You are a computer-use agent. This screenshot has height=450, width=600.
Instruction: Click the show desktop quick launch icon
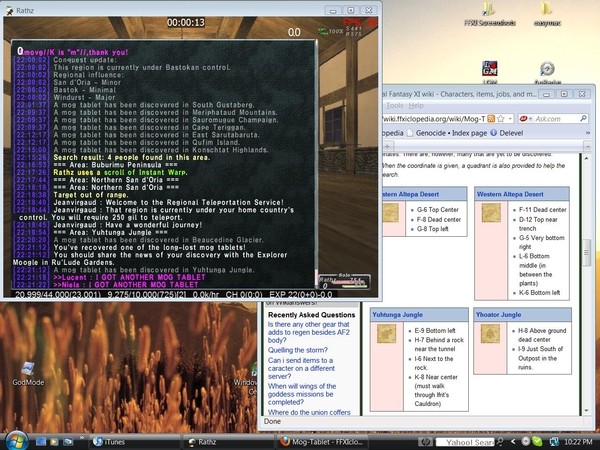pyautogui.click(x=41, y=442)
